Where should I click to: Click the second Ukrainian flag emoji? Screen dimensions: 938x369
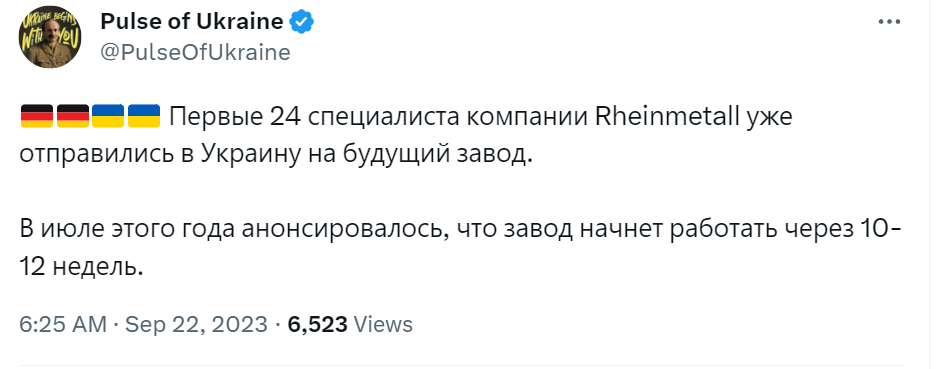[144, 116]
